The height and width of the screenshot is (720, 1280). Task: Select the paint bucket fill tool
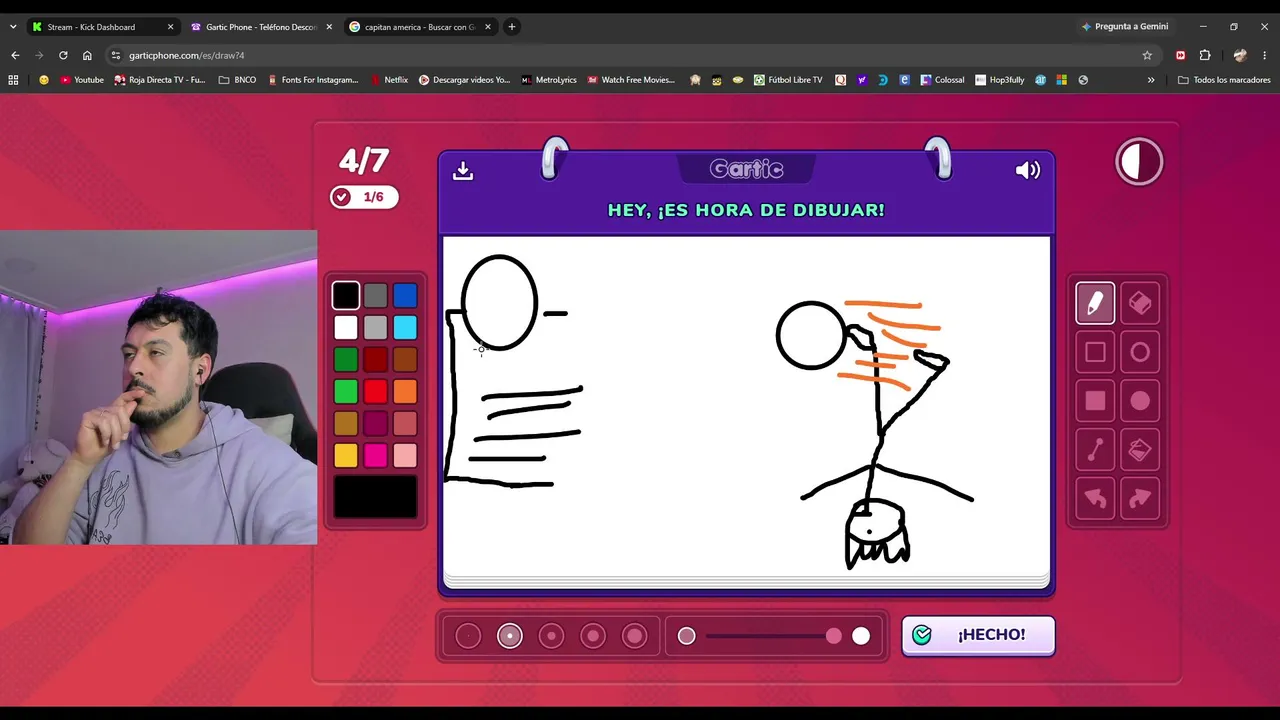point(1140,450)
